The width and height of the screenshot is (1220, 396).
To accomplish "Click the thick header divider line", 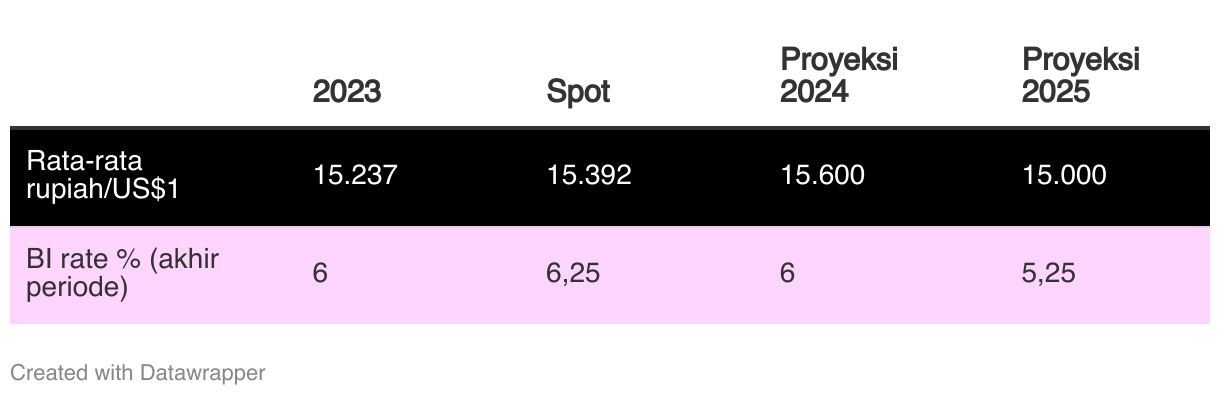I will pos(610,128).
